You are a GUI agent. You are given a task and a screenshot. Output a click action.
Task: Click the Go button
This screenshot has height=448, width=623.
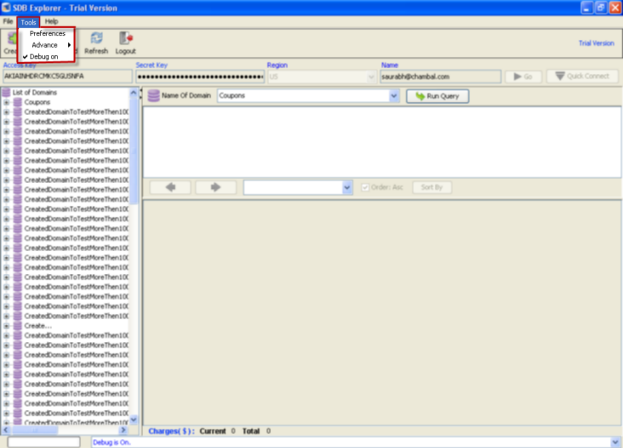(x=523, y=76)
